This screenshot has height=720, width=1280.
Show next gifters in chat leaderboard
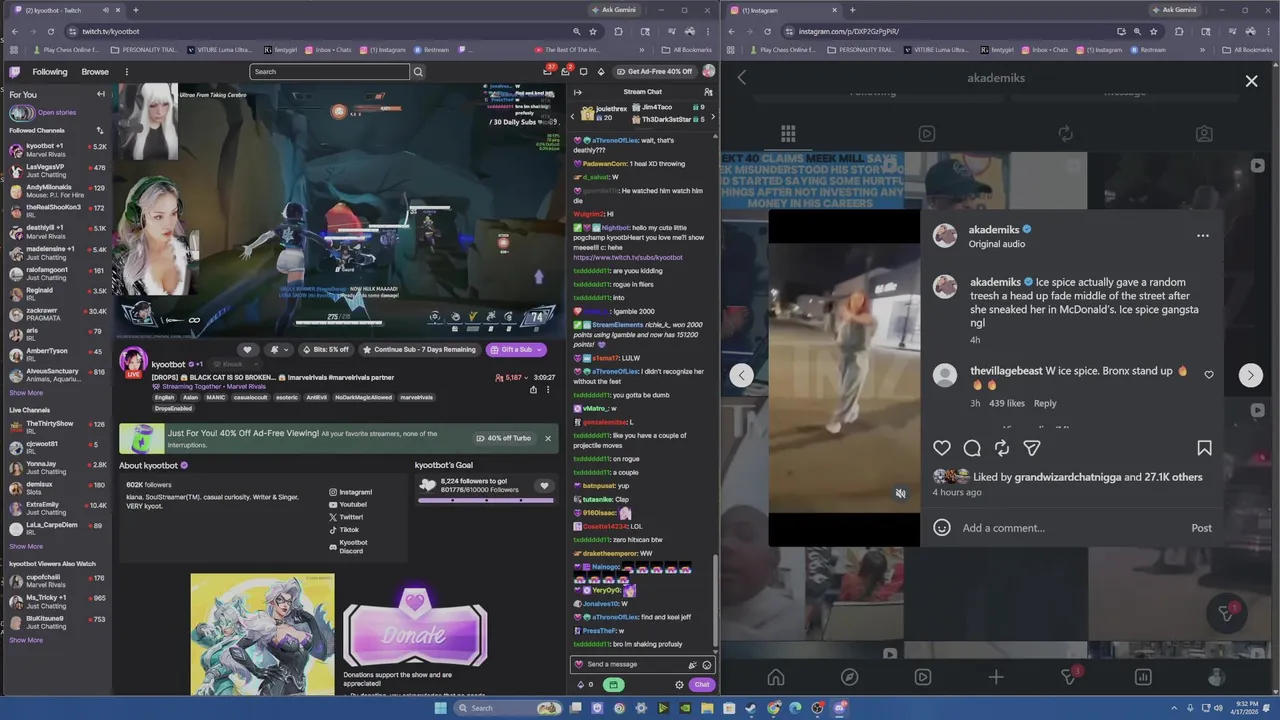[712, 117]
